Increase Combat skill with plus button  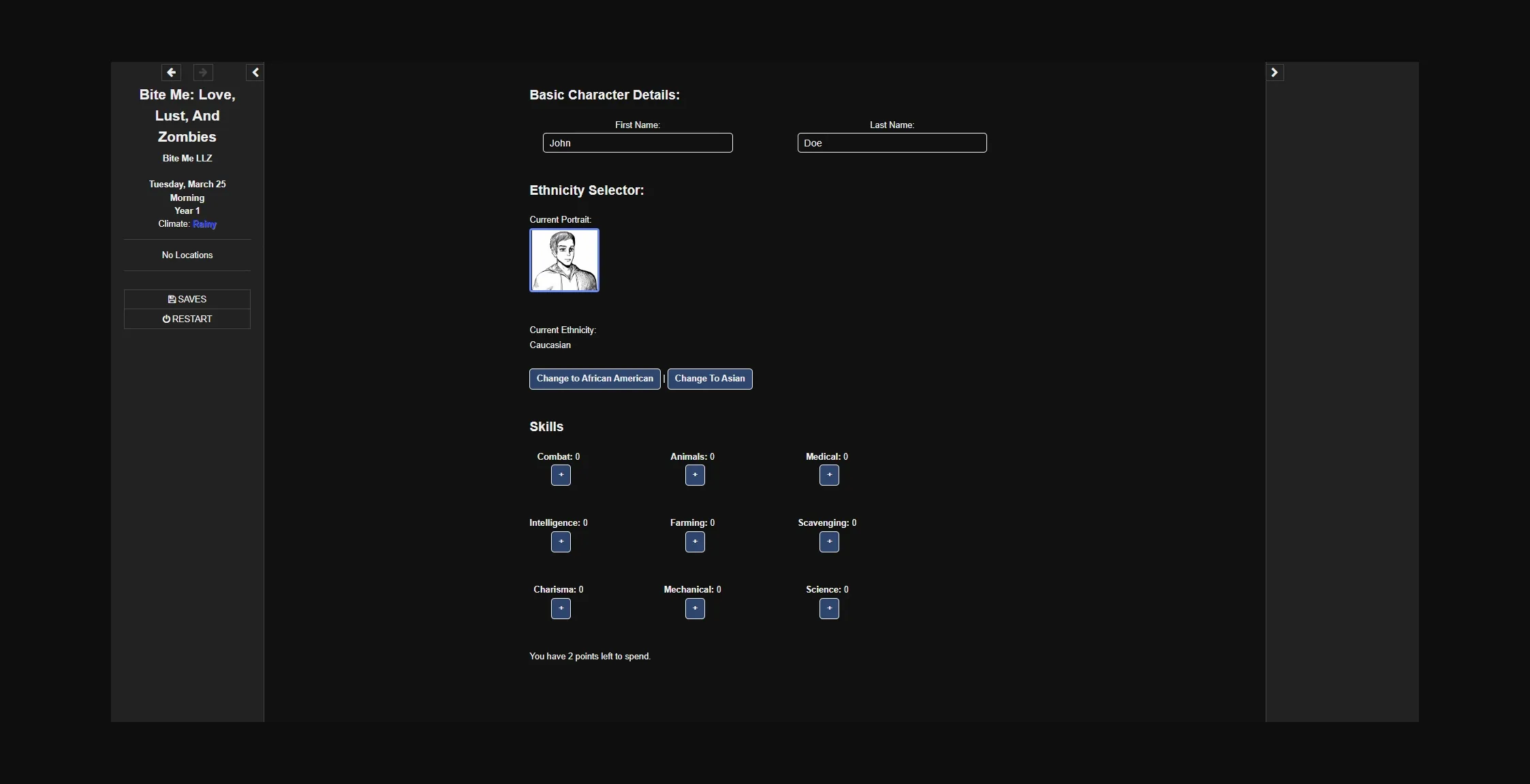(x=561, y=475)
